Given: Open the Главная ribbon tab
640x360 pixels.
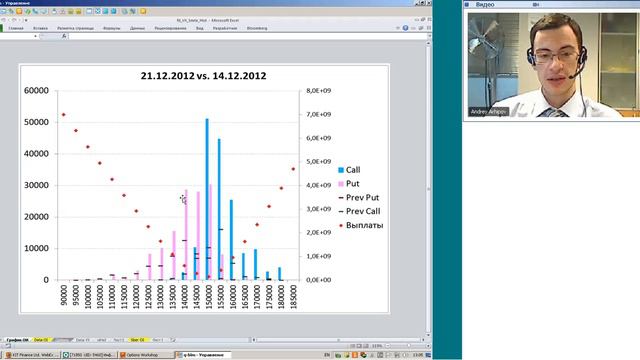Looking at the screenshot, I should [16, 28].
